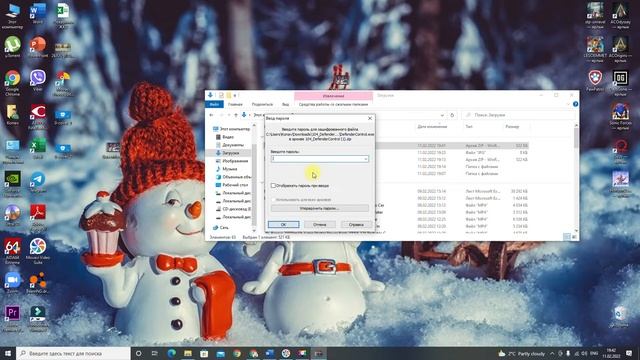Select Рабочий стол in navigation tree
The width and height of the screenshot is (640, 360).
point(235,185)
